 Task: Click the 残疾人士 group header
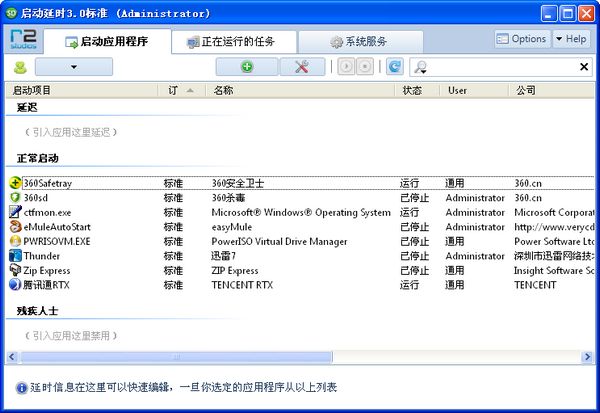pyautogui.click(x=38, y=311)
